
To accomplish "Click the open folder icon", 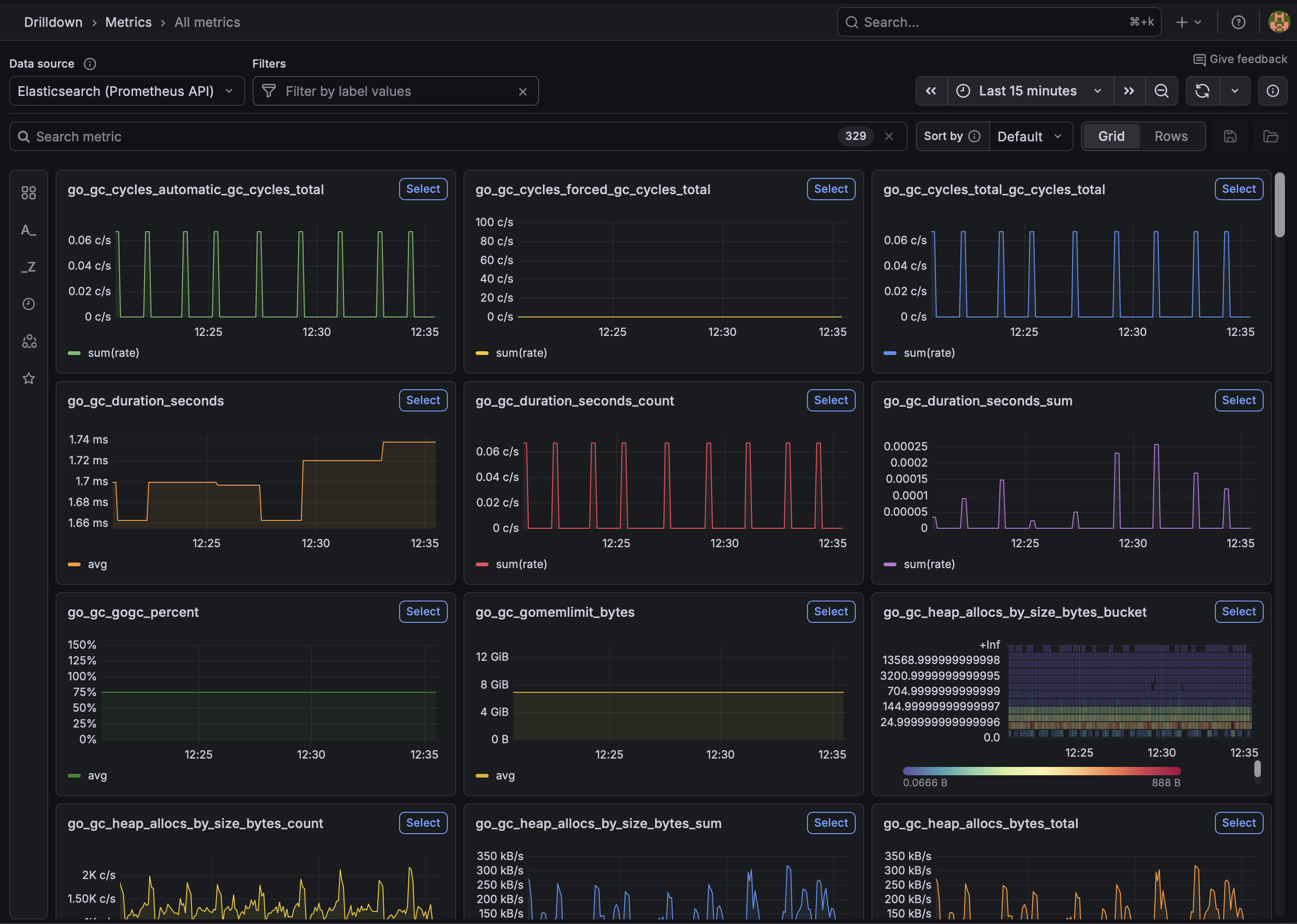I will tap(1270, 136).
